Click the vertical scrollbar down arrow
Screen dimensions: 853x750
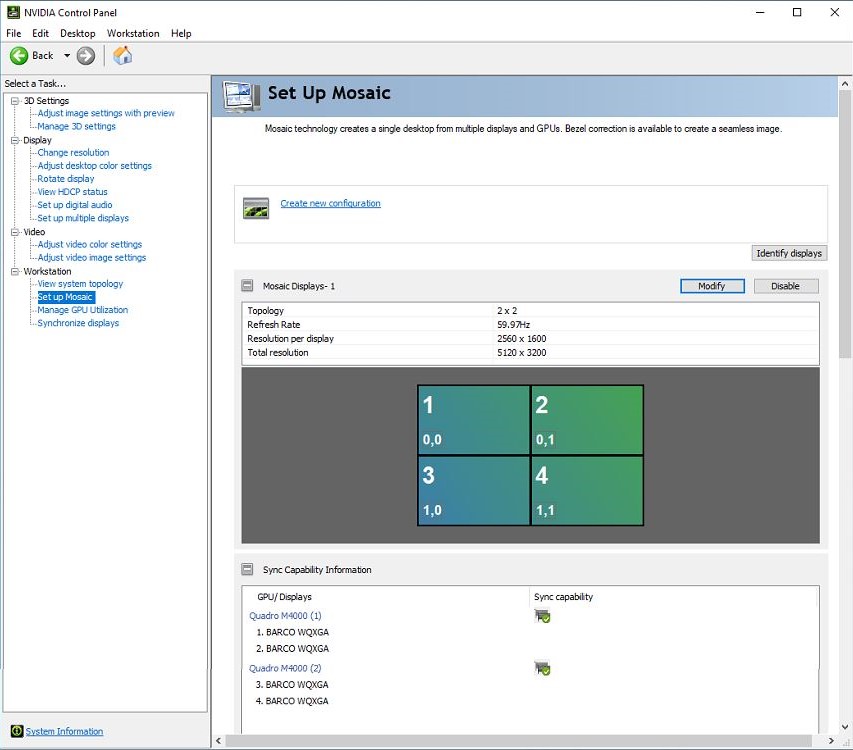tap(845, 727)
